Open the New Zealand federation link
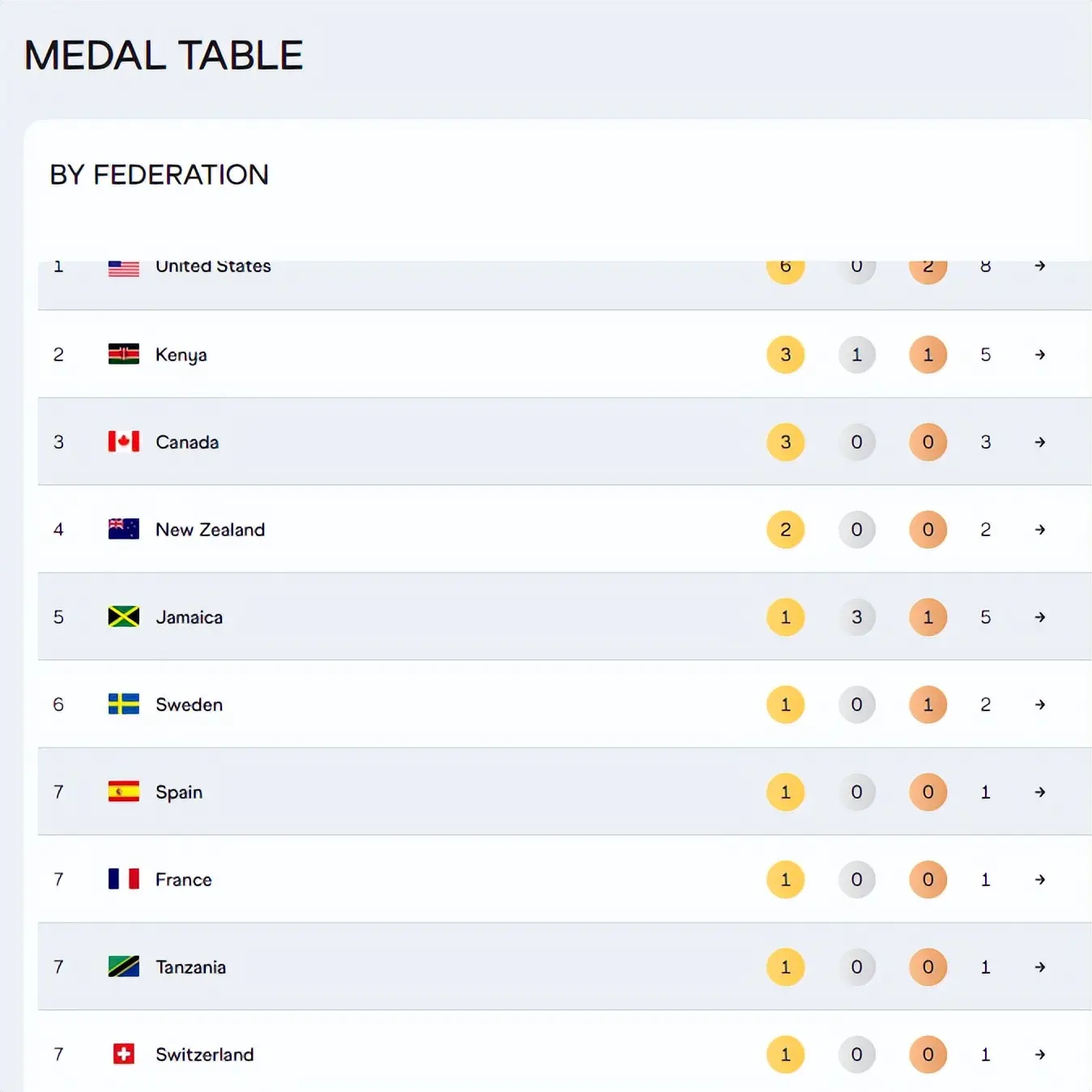Viewport: 1092px width, 1092px height. coord(210,530)
